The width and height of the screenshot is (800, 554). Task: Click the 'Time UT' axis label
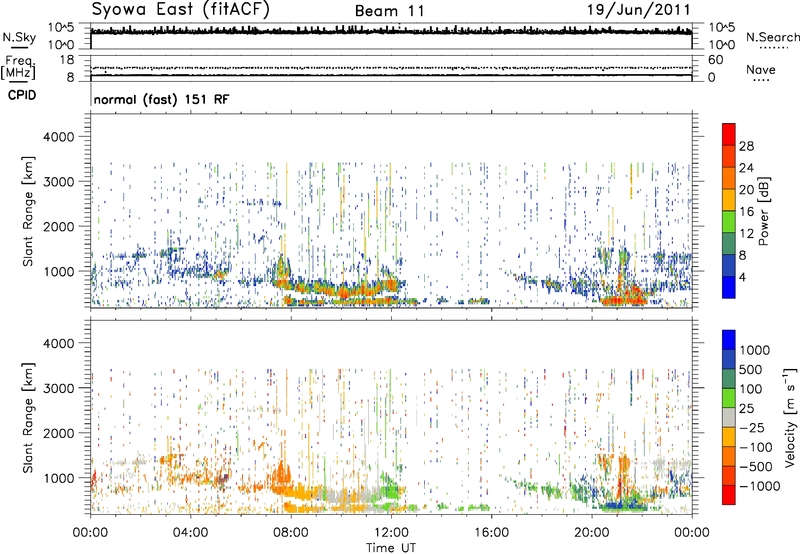pyautogui.click(x=391, y=547)
